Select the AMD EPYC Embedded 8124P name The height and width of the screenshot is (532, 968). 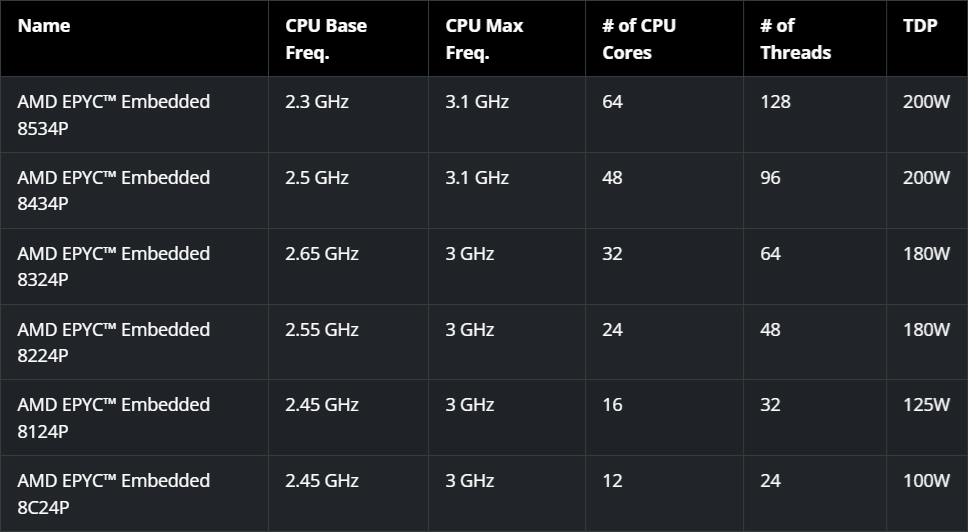113,417
